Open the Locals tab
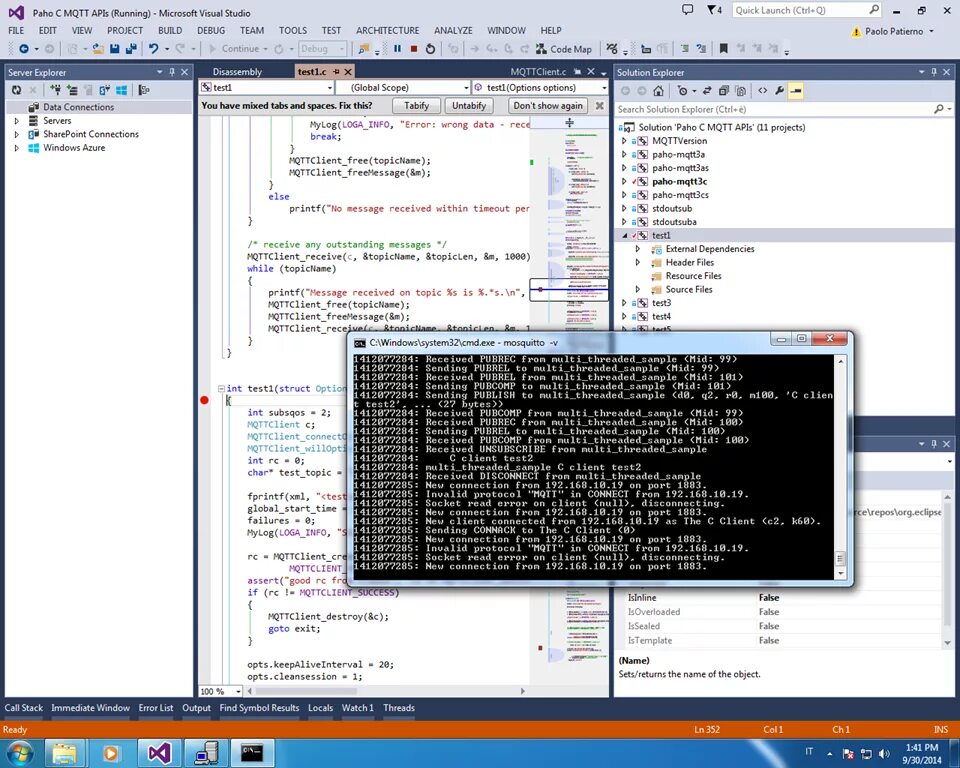This screenshot has width=960, height=768. coord(320,707)
